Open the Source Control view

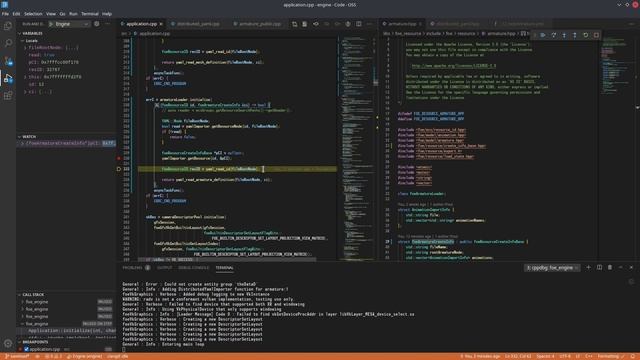tap(8, 61)
